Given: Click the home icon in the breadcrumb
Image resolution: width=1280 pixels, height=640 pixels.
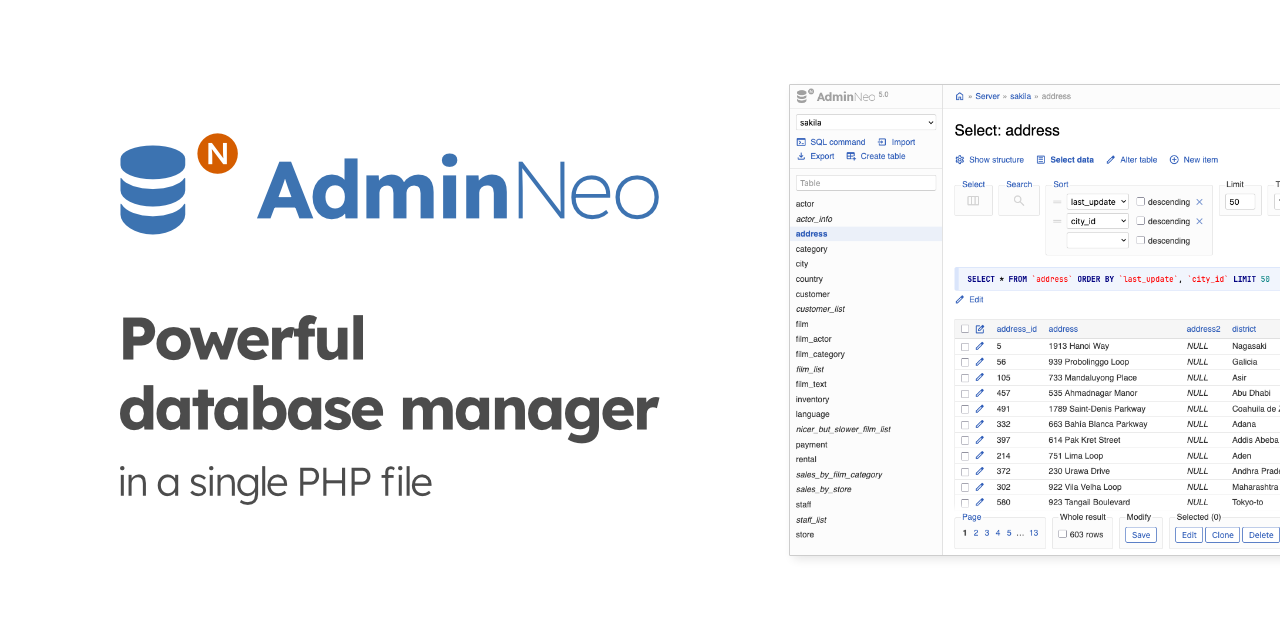Looking at the screenshot, I should [x=959, y=96].
